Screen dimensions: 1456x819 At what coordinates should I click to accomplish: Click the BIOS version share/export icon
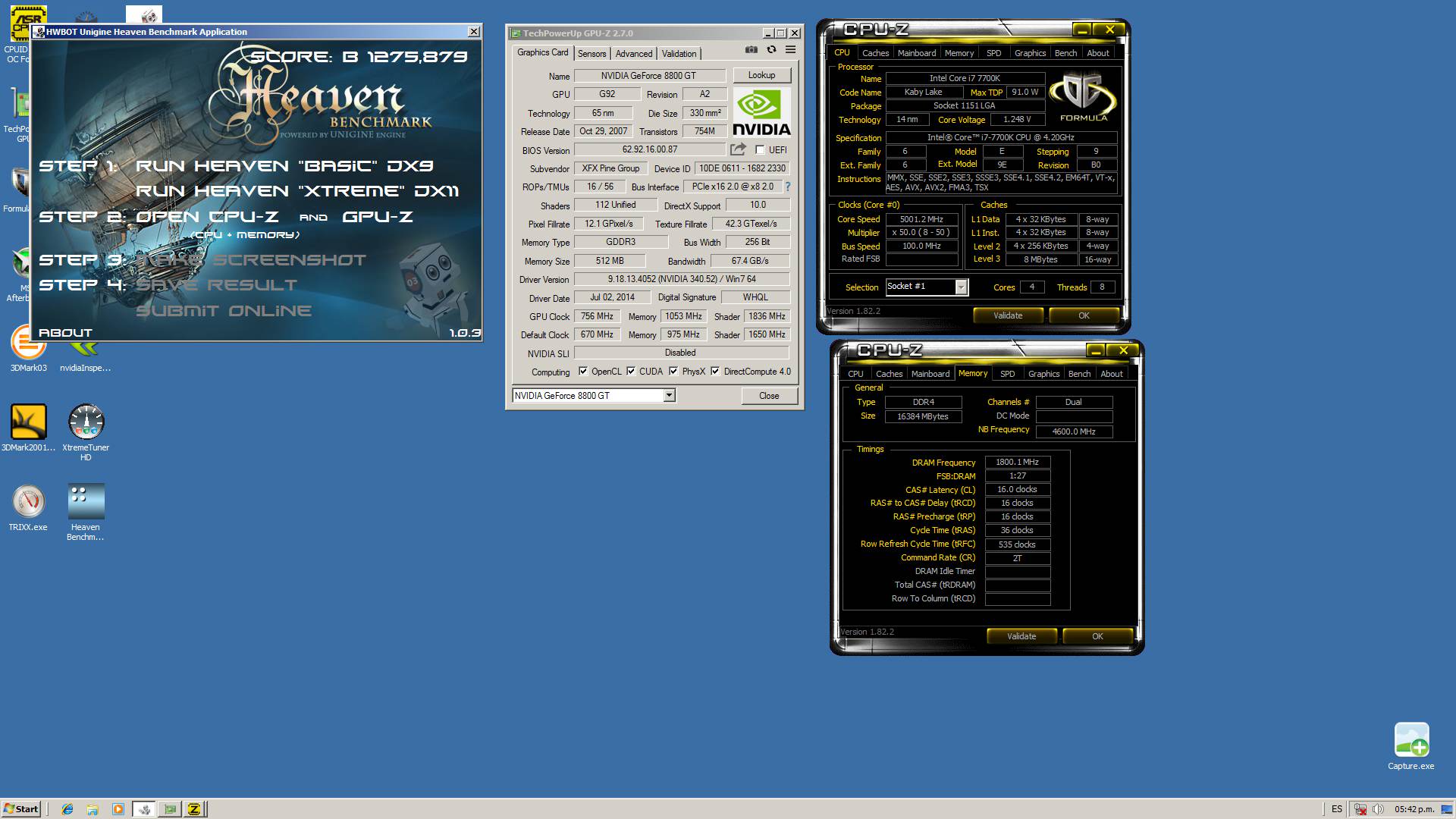[x=738, y=149]
